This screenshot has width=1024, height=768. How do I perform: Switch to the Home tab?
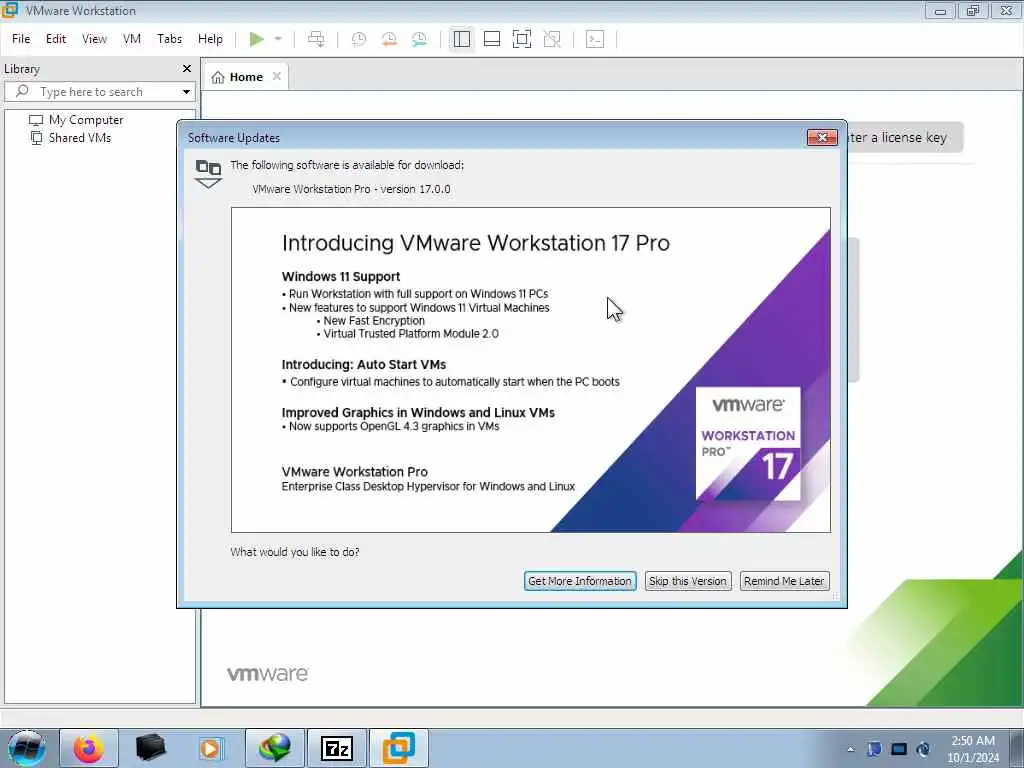click(x=238, y=77)
